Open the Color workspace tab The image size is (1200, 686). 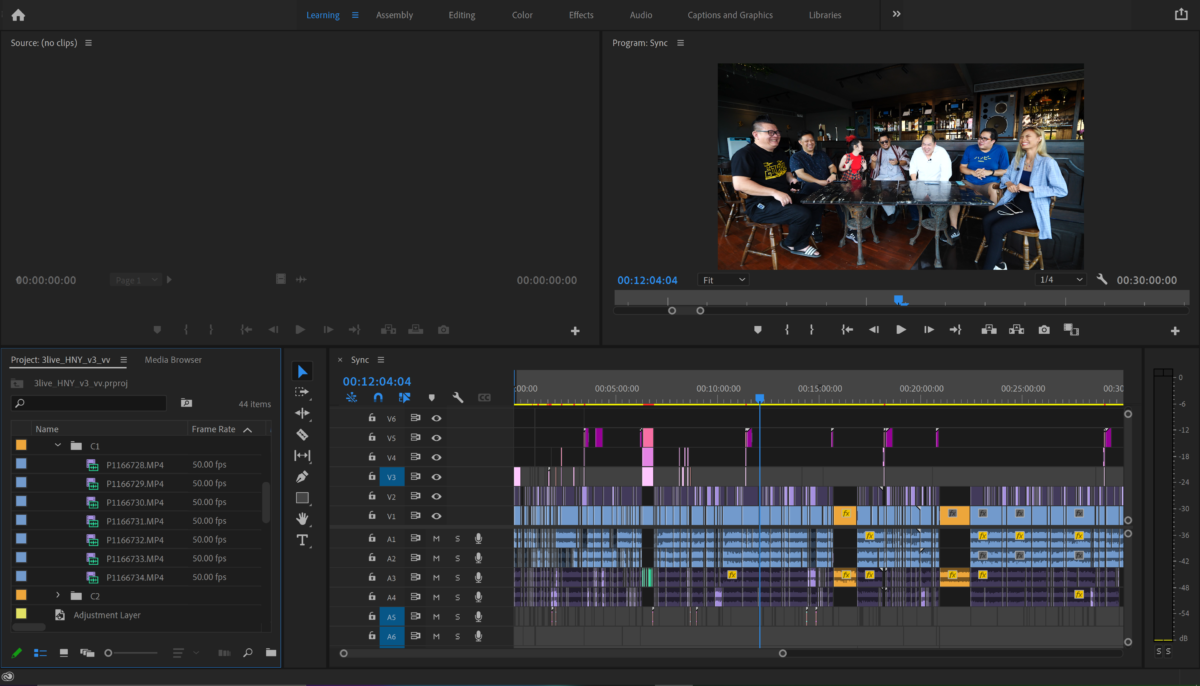[522, 15]
